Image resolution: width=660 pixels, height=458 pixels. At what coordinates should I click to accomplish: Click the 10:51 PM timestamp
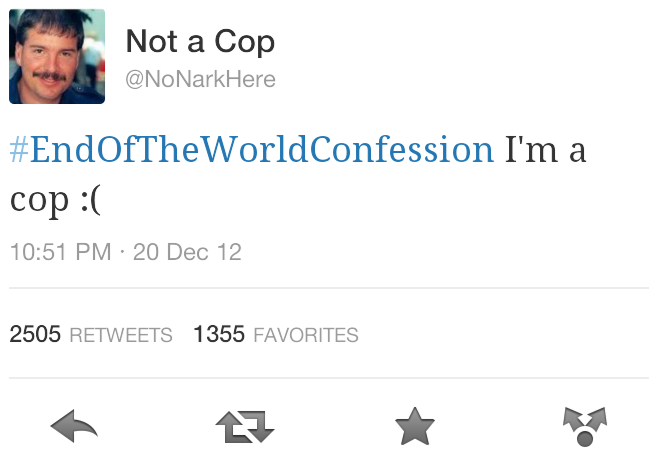click(61, 252)
